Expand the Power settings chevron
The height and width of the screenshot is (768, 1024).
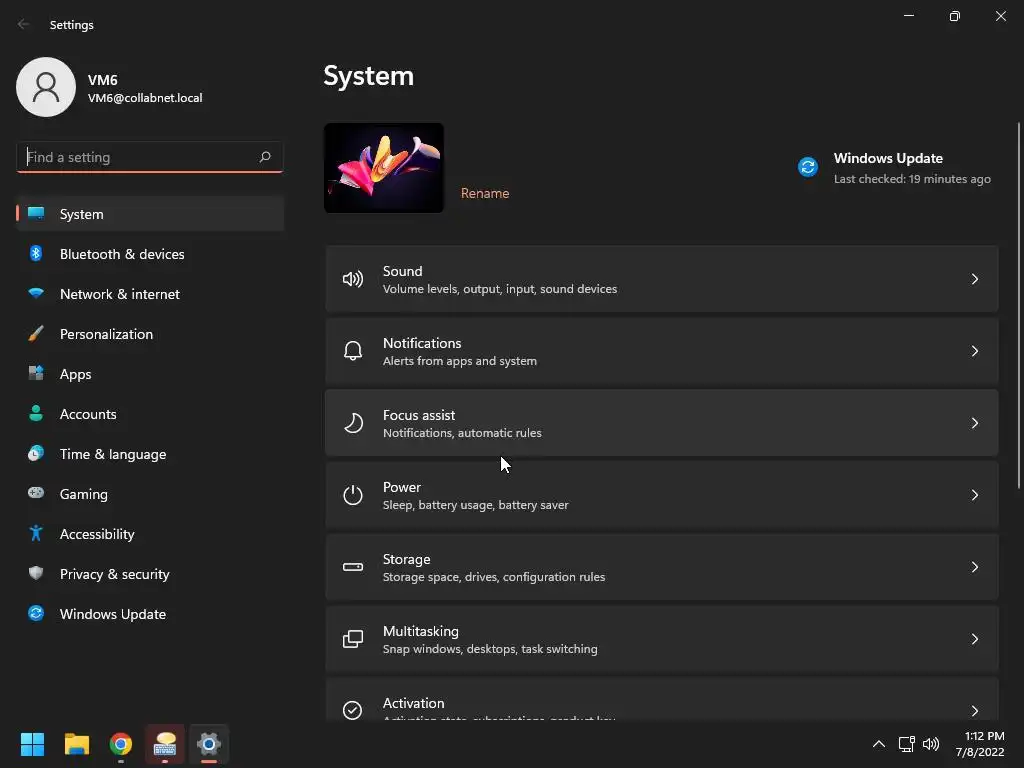pyautogui.click(x=974, y=495)
